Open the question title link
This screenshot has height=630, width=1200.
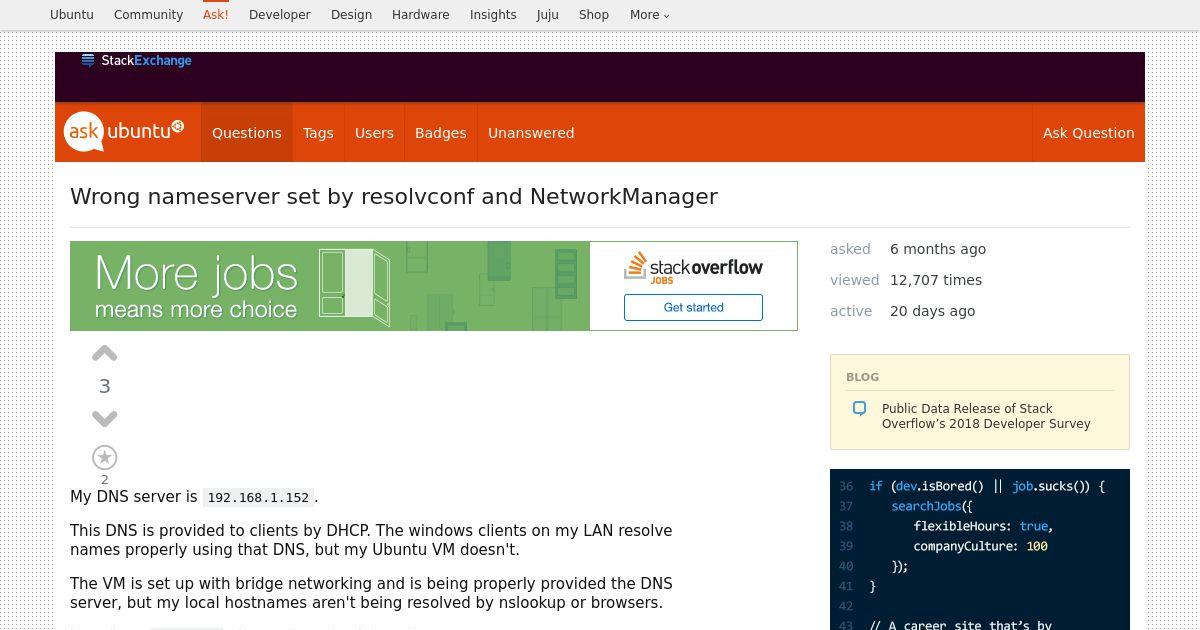click(x=394, y=196)
